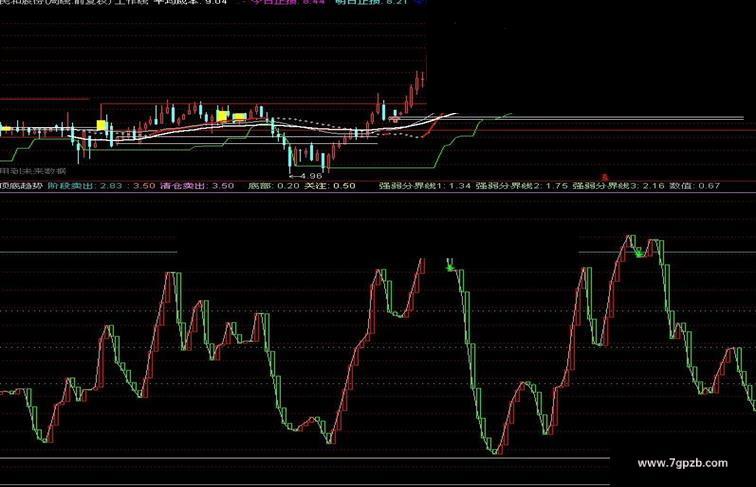Viewport: 756px width, 487px height.
Task: Click the 底部: 0.20 indicator value
Action: pyautogui.click(x=273, y=186)
